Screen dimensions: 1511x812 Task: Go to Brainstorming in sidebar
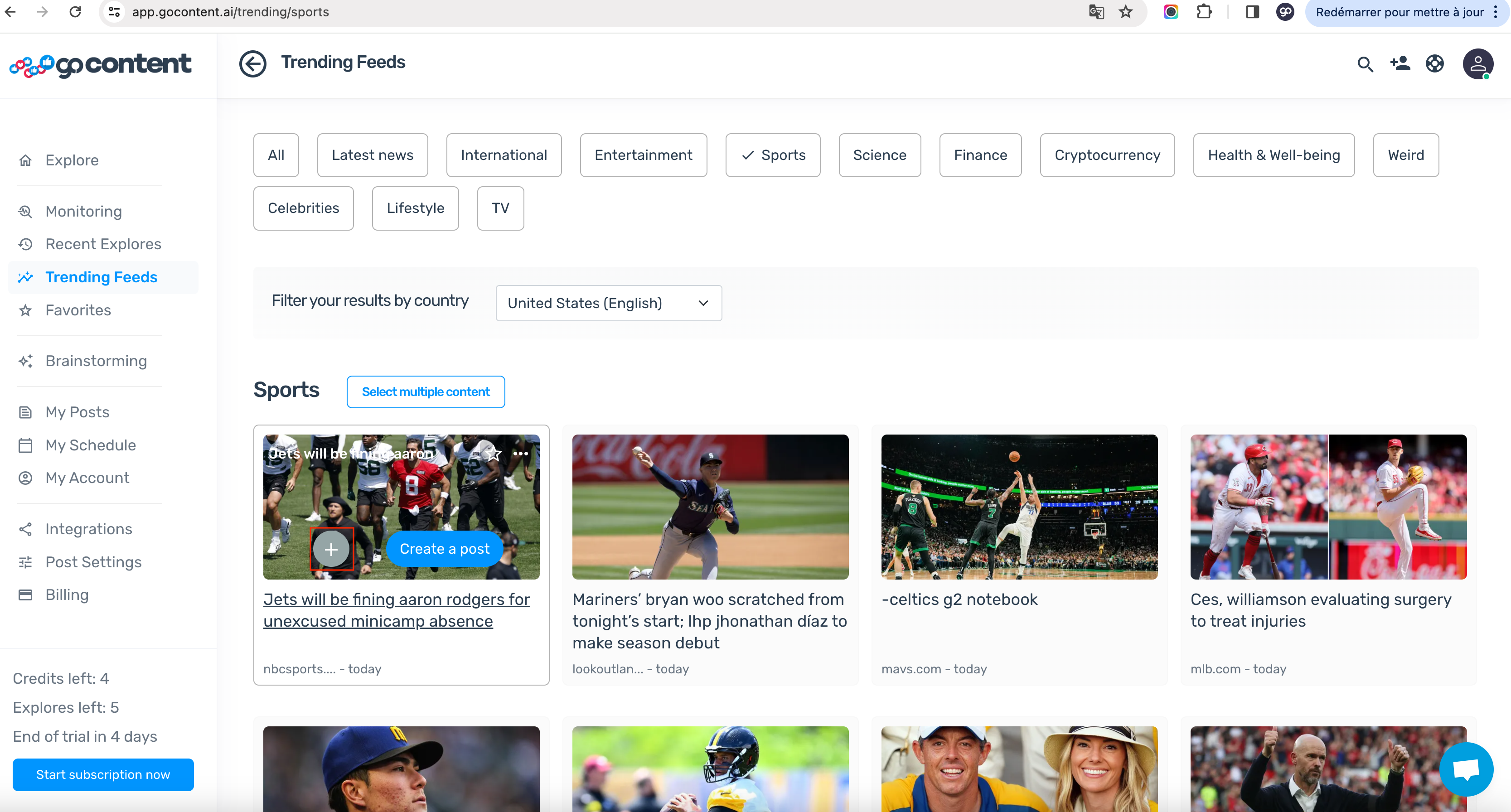96,361
